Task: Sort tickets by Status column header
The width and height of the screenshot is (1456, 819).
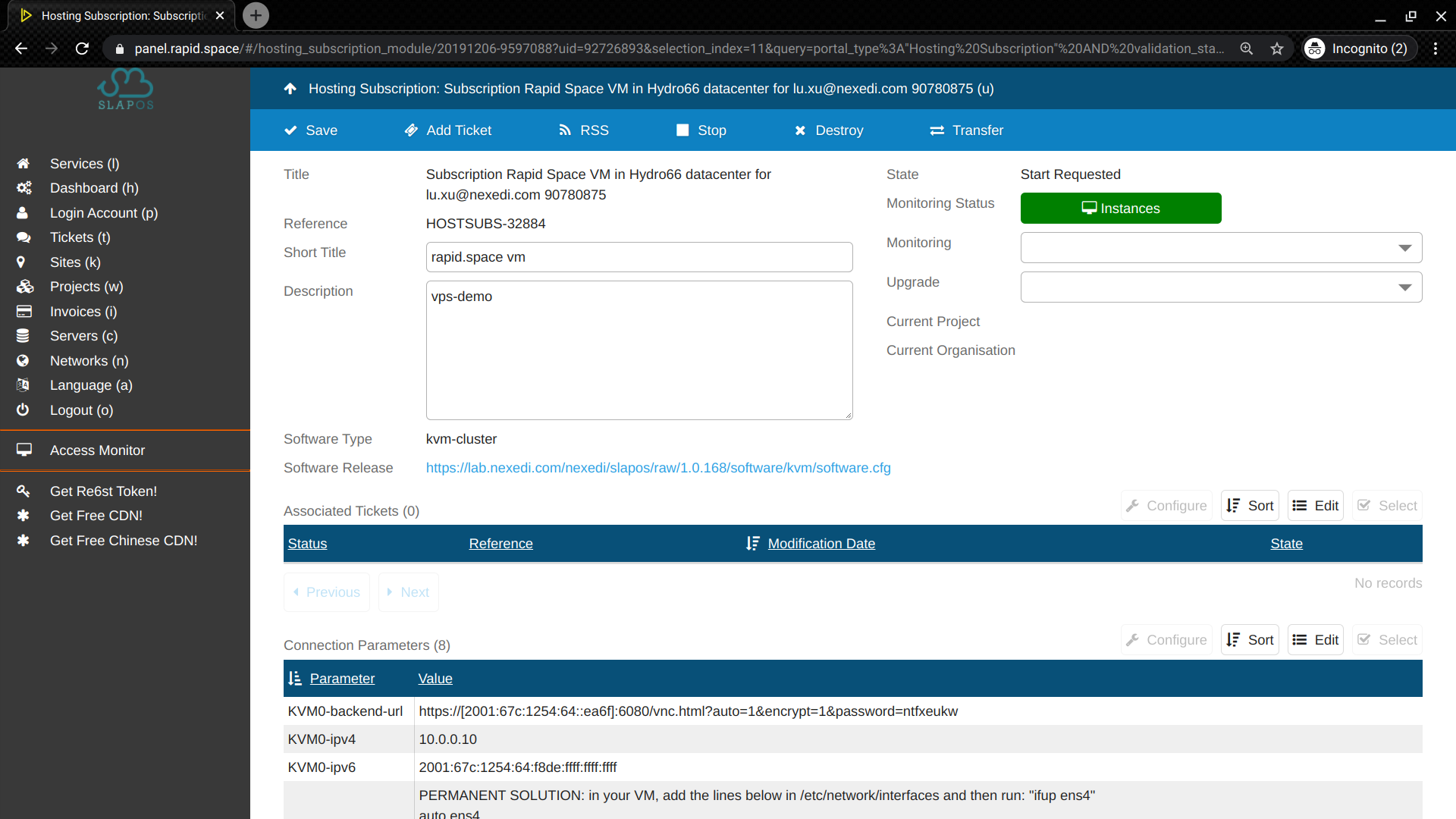Action: 307,544
